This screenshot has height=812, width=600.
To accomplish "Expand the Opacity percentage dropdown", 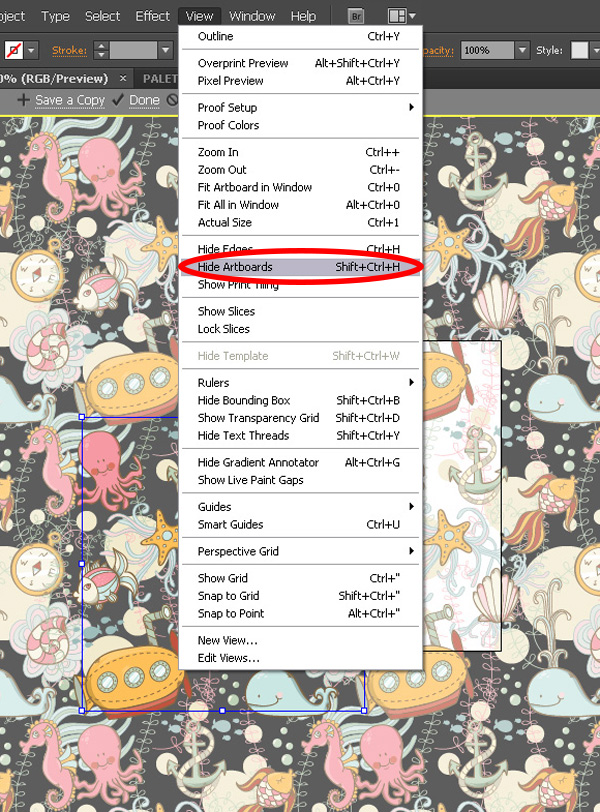I will 522,50.
